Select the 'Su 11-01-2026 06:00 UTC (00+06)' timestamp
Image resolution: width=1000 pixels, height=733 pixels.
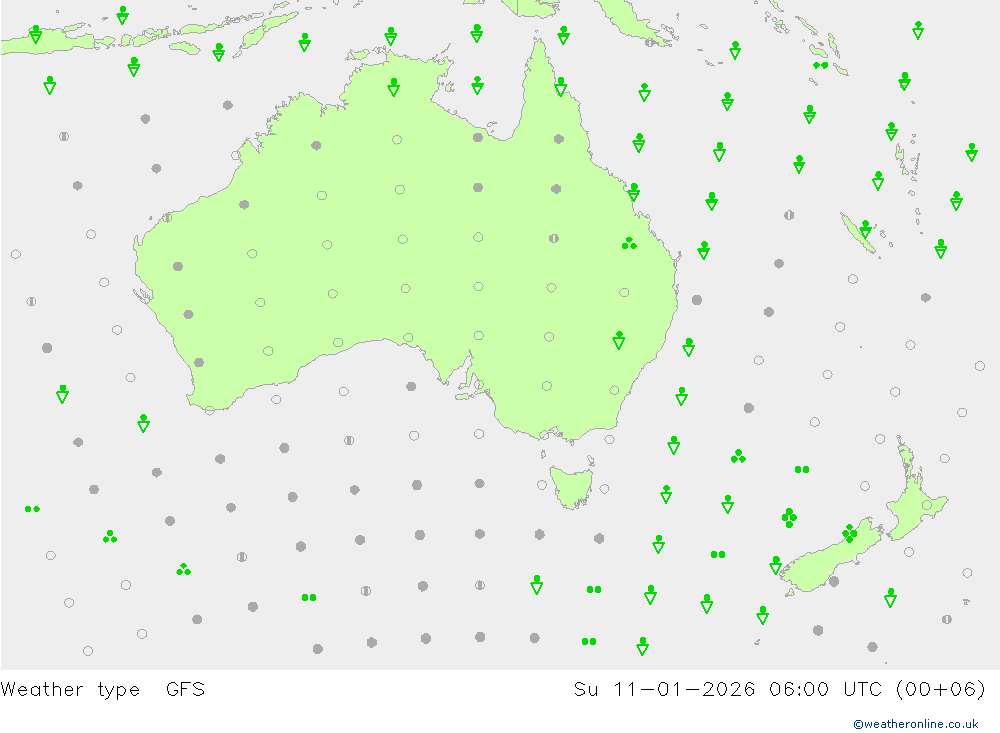(x=779, y=690)
